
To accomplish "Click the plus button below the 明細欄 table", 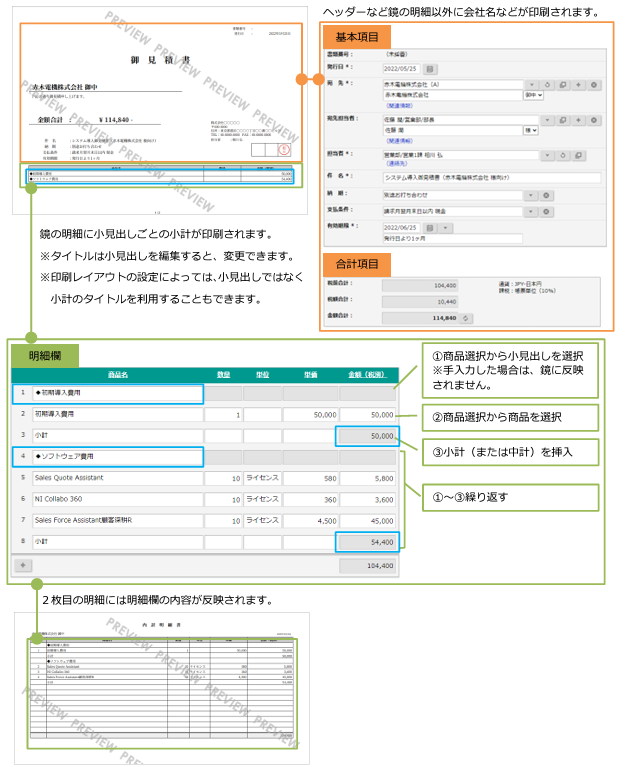I will [23, 565].
